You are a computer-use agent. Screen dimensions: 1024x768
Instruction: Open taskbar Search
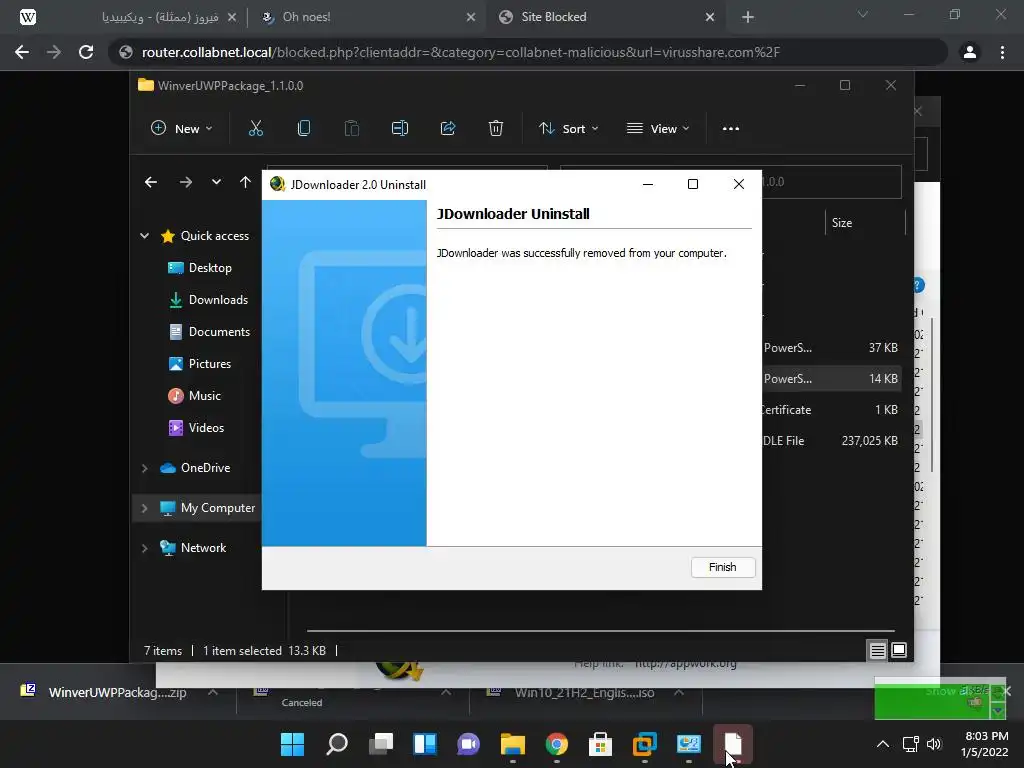pyautogui.click(x=337, y=744)
